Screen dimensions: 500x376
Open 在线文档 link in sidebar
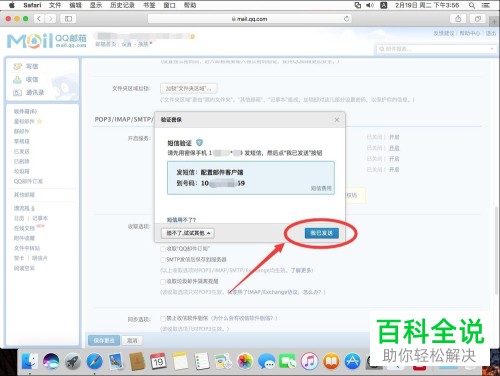pyautogui.click(x=24, y=228)
